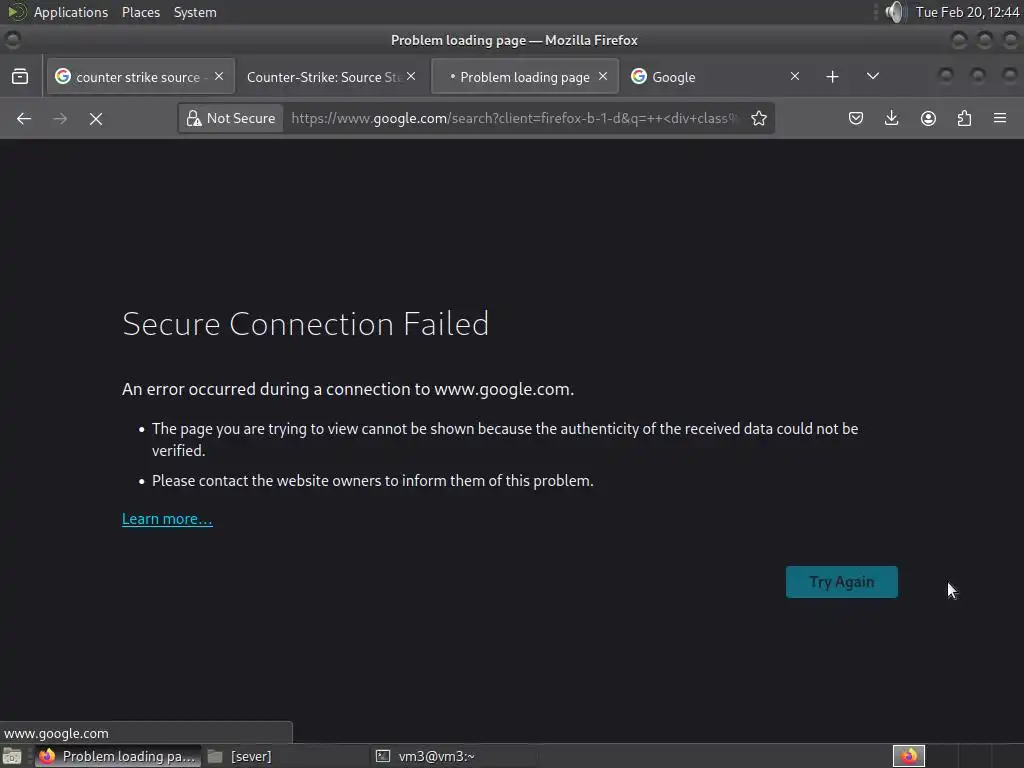Expand the list all tabs dropdown
Image resolution: width=1024 pixels, height=768 pixels.
872,77
